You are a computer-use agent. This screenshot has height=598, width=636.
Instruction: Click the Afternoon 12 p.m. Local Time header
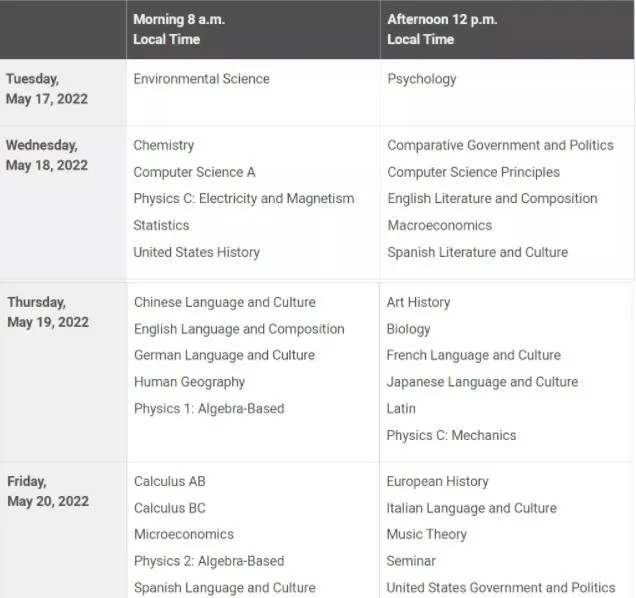pyautogui.click(x=442, y=29)
